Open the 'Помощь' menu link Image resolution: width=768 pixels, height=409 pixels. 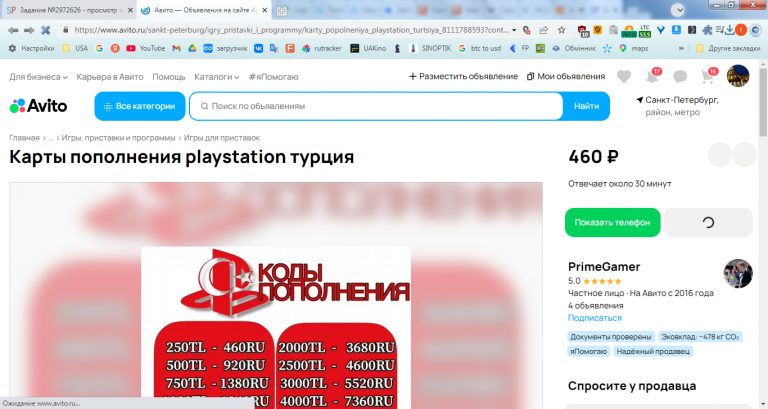(168, 77)
